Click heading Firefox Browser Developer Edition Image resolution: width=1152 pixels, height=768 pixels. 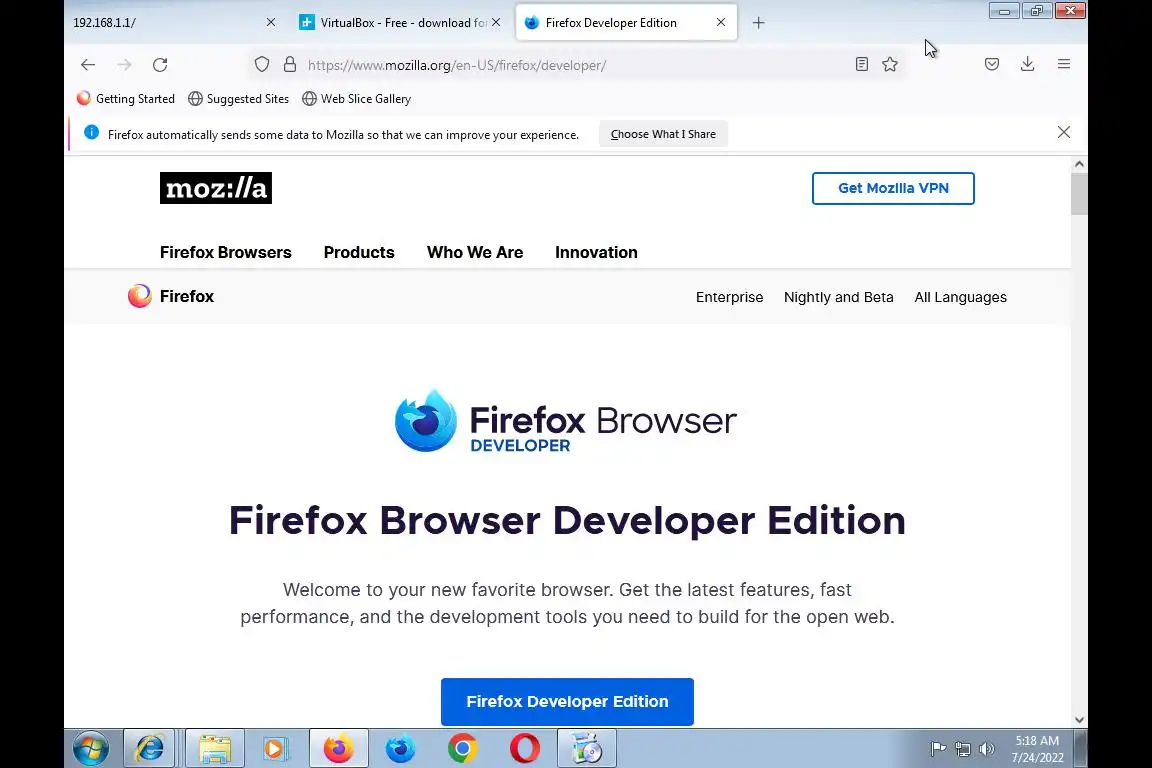[x=567, y=520]
